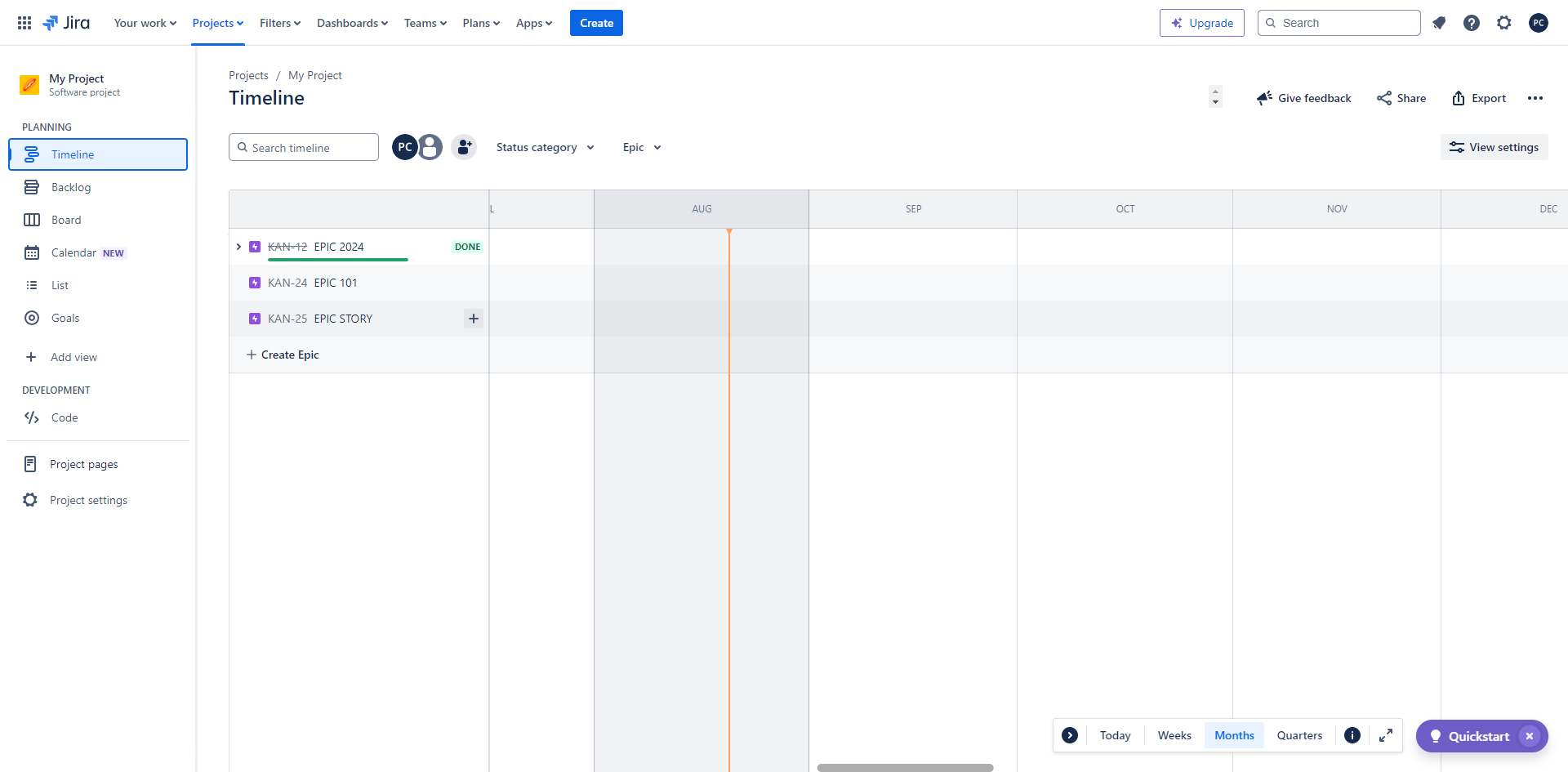This screenshot has width=1568, height=772.
Task: Click the Projects breadcrumb link
Action: (248, 75)
